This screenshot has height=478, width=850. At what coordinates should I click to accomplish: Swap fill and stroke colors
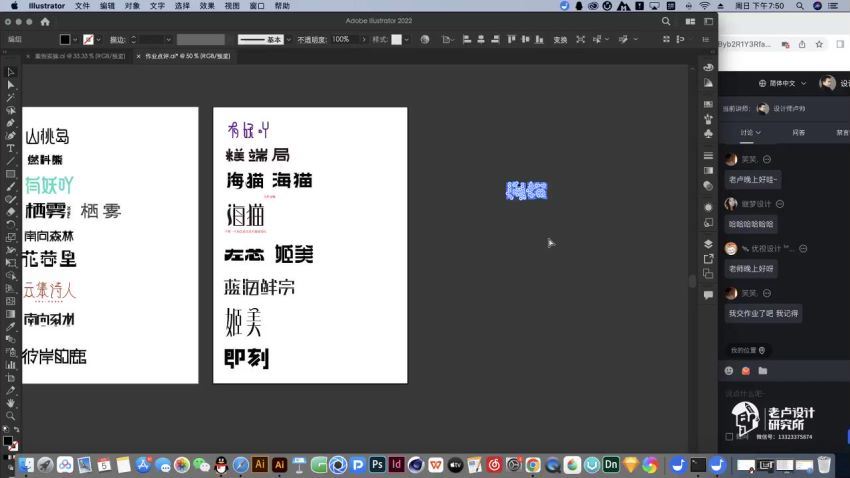pos(16,429)
